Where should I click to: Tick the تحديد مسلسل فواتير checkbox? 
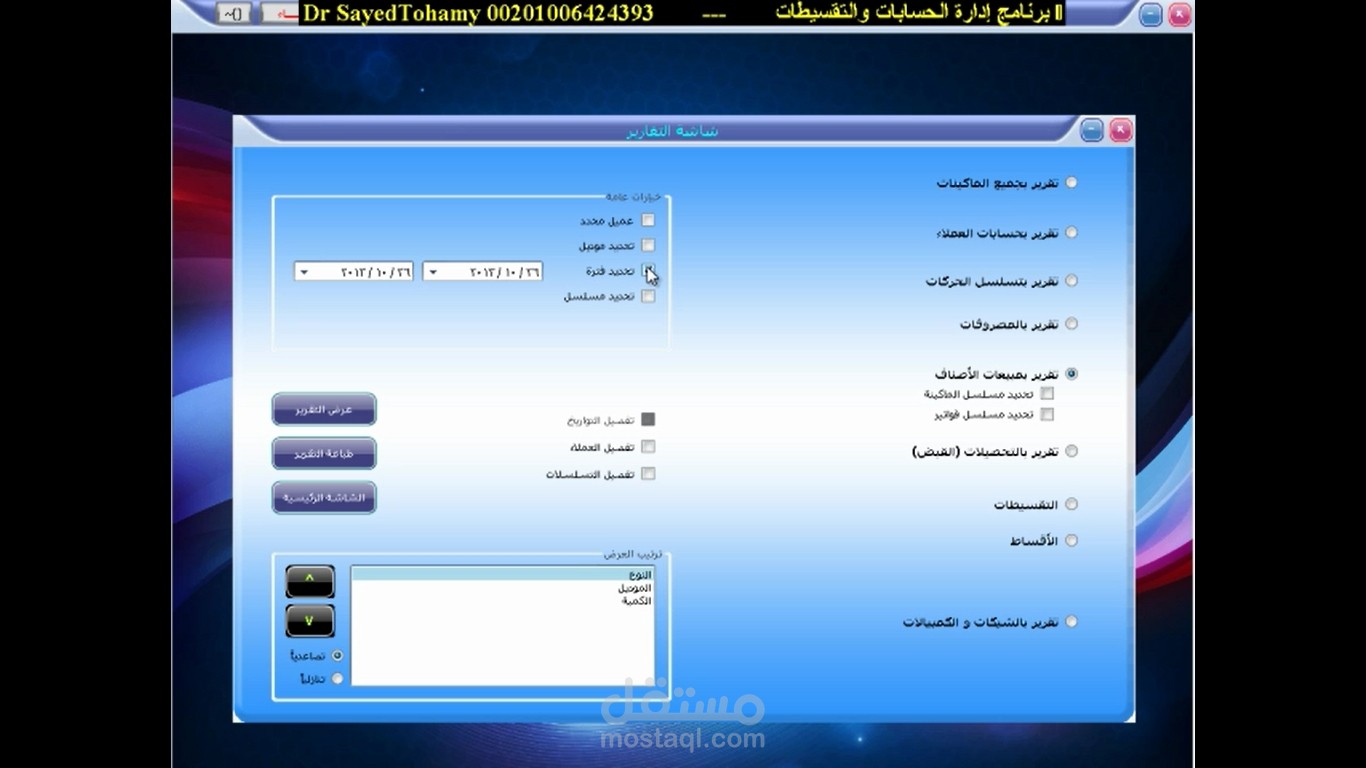pos(1047,414)
